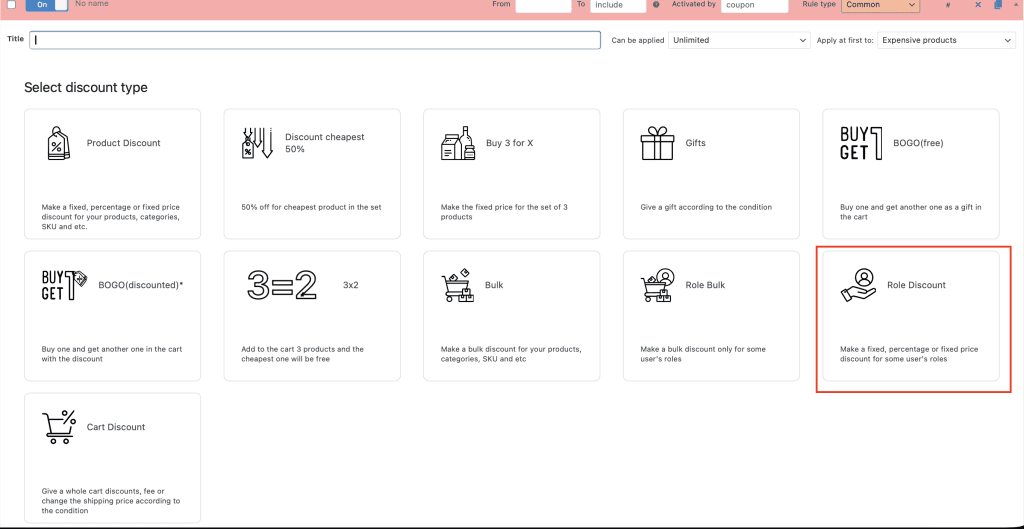Select the Buy 3 for X card
This screenshot has width=1024, height=529.
pos(511,174)
